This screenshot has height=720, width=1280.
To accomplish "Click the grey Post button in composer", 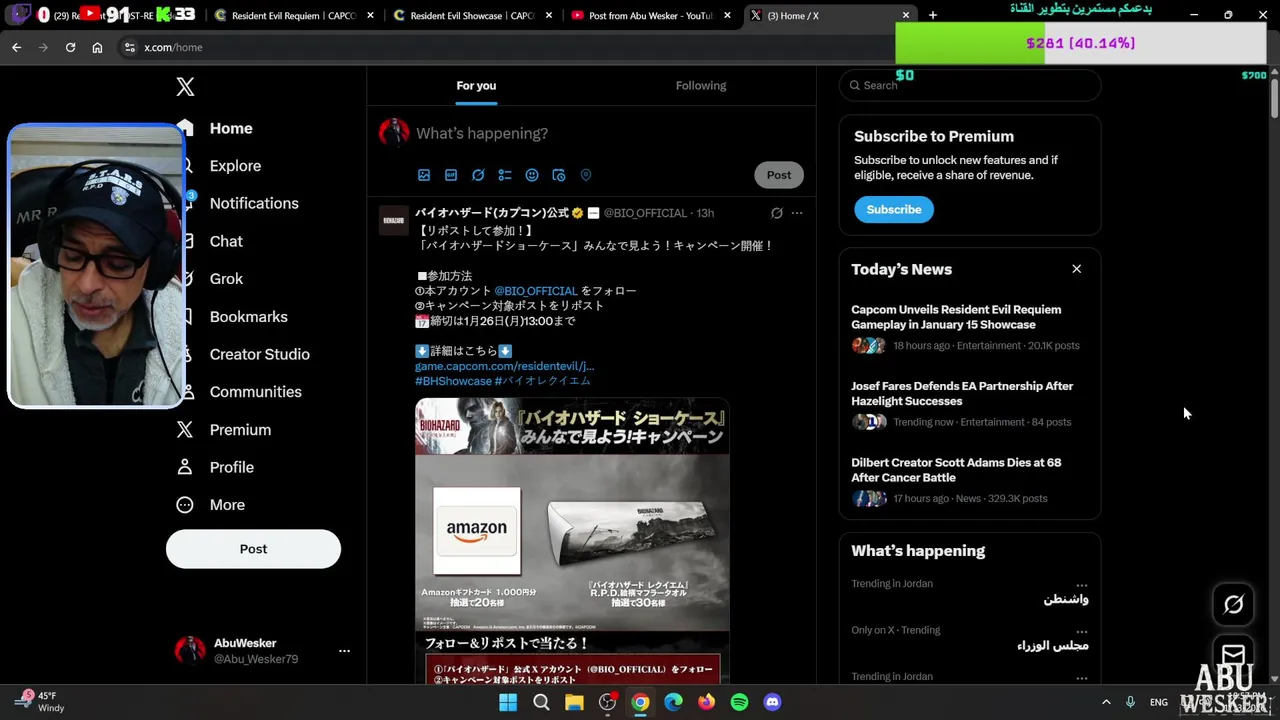I will 779,175.
